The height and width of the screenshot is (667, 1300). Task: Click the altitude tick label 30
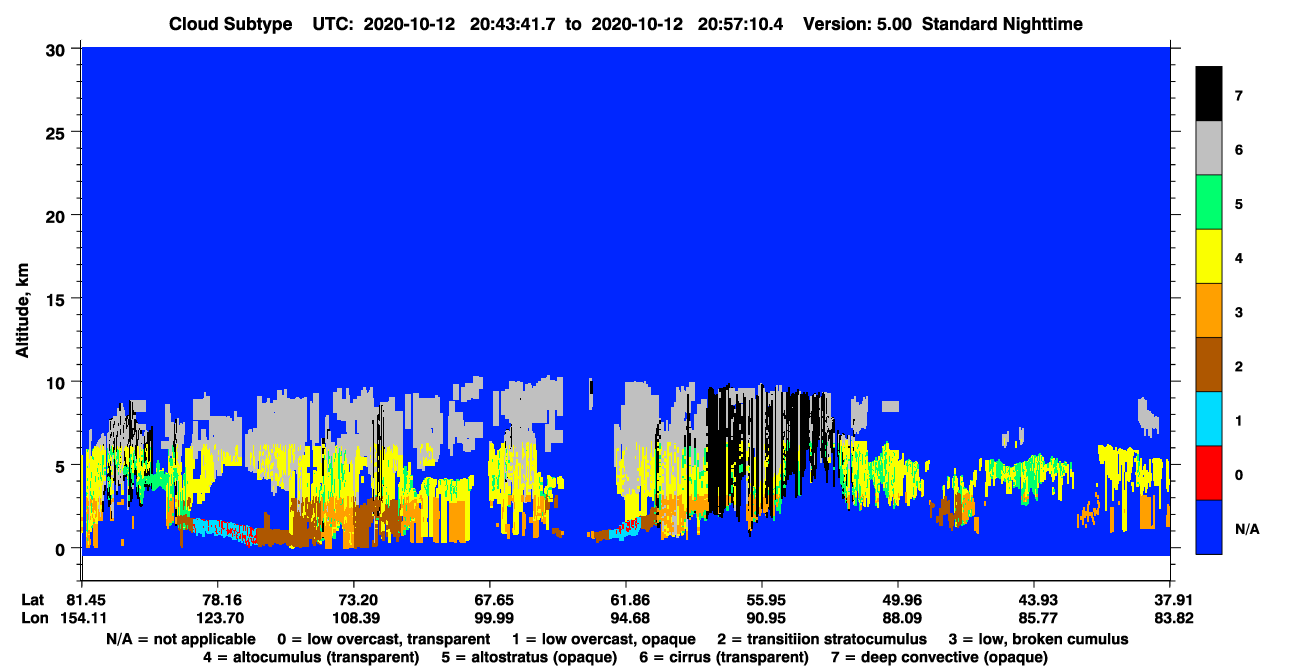[x=58, y=49]
